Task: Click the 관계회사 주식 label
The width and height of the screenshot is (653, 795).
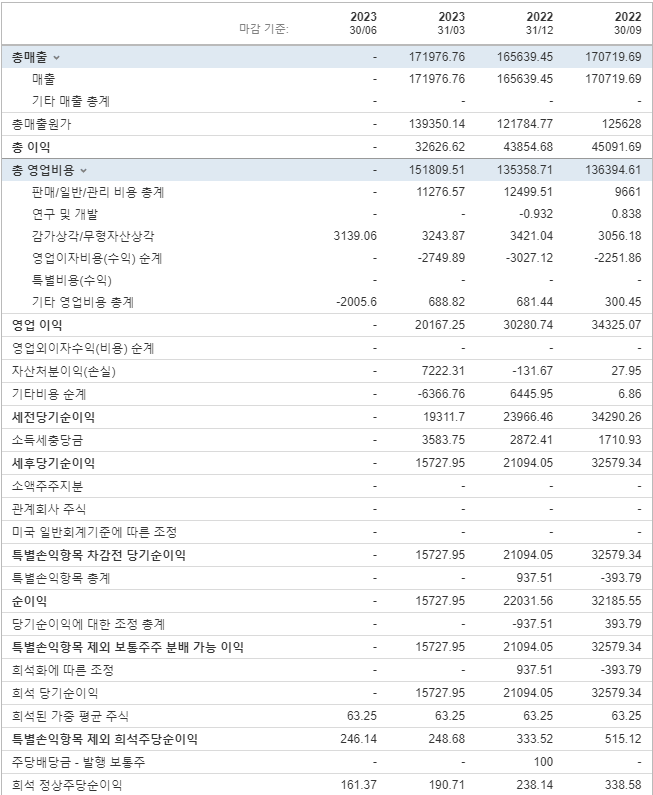Action: click(49, 510)
